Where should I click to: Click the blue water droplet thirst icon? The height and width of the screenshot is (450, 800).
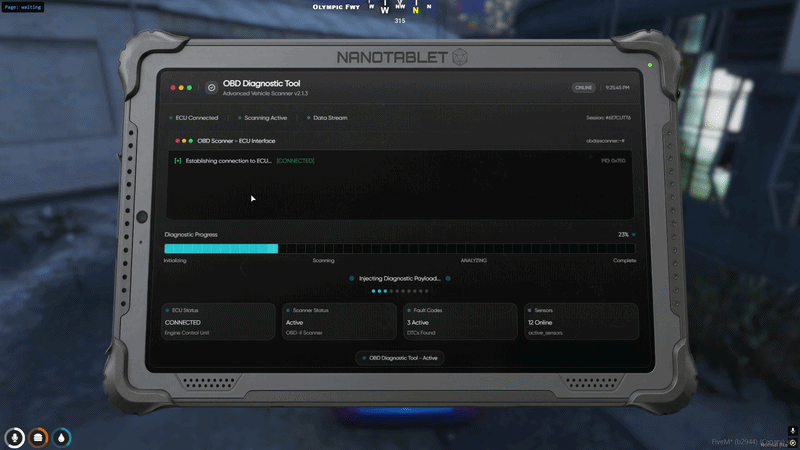pyautogui.click(x=62, y=437)
